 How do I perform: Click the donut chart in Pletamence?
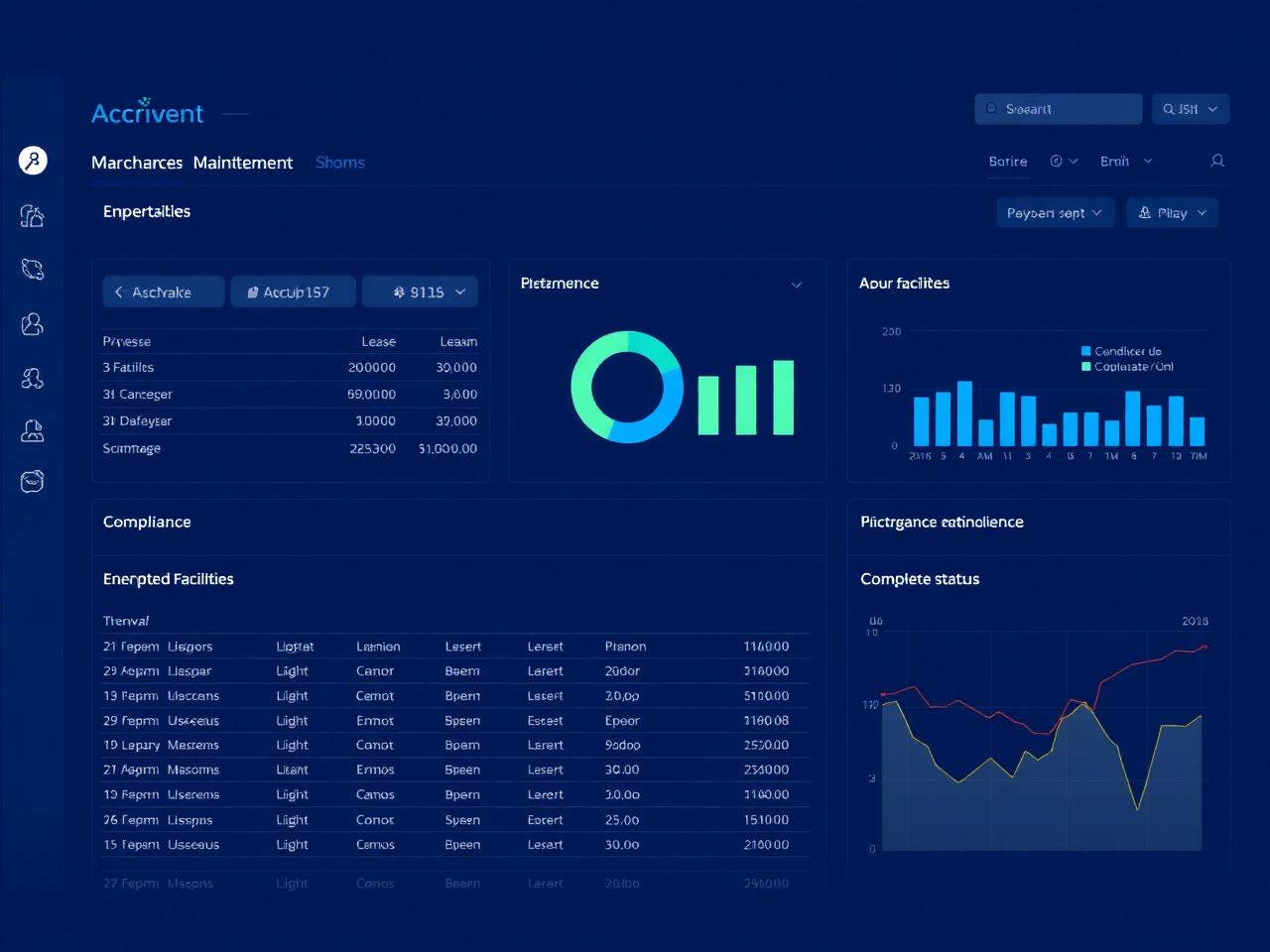coord(627,387)
